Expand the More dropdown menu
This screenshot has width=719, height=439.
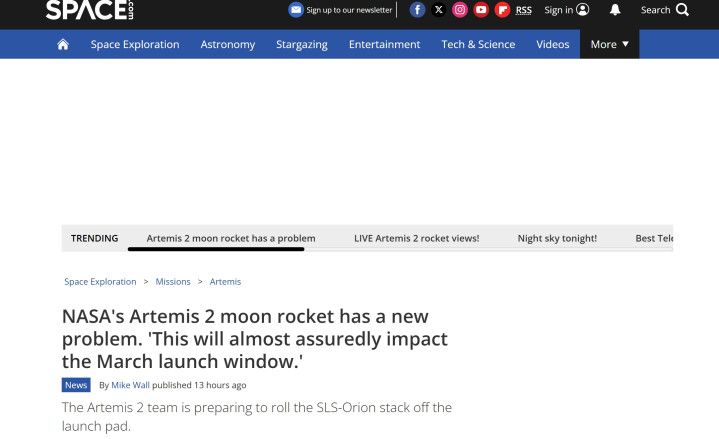pyautogui.click(x=609, y=44)
